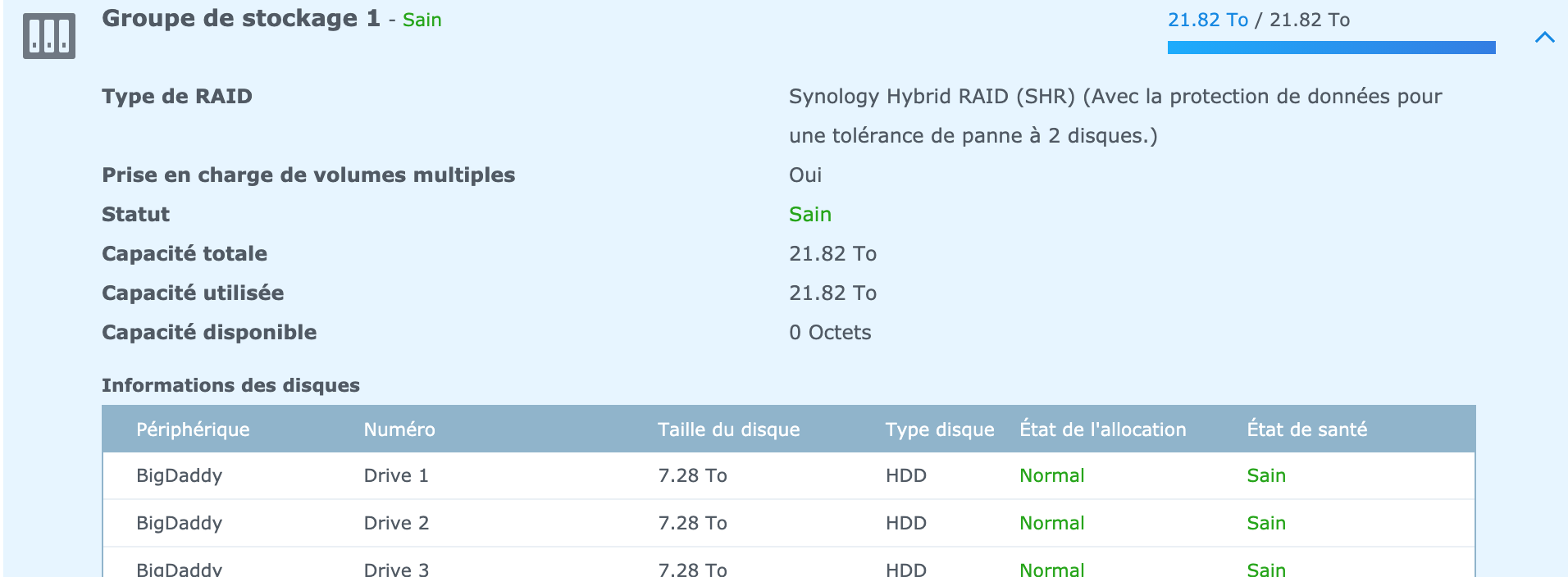The width and height of the screenshot is (1568, 577).
Task: Sort by État de l'allocation column
Action: point(1102,429)
